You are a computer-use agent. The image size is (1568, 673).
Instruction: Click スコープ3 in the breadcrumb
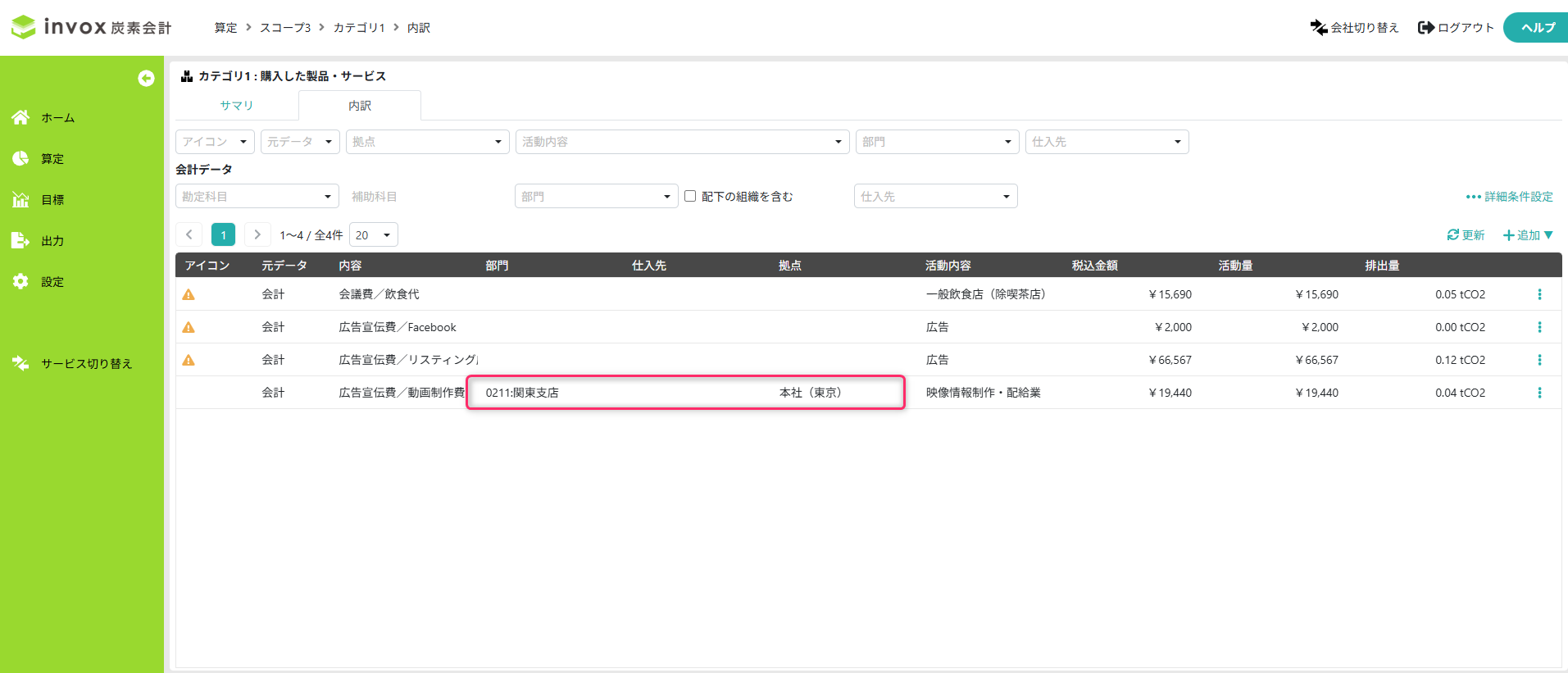[x=285, y=28]
